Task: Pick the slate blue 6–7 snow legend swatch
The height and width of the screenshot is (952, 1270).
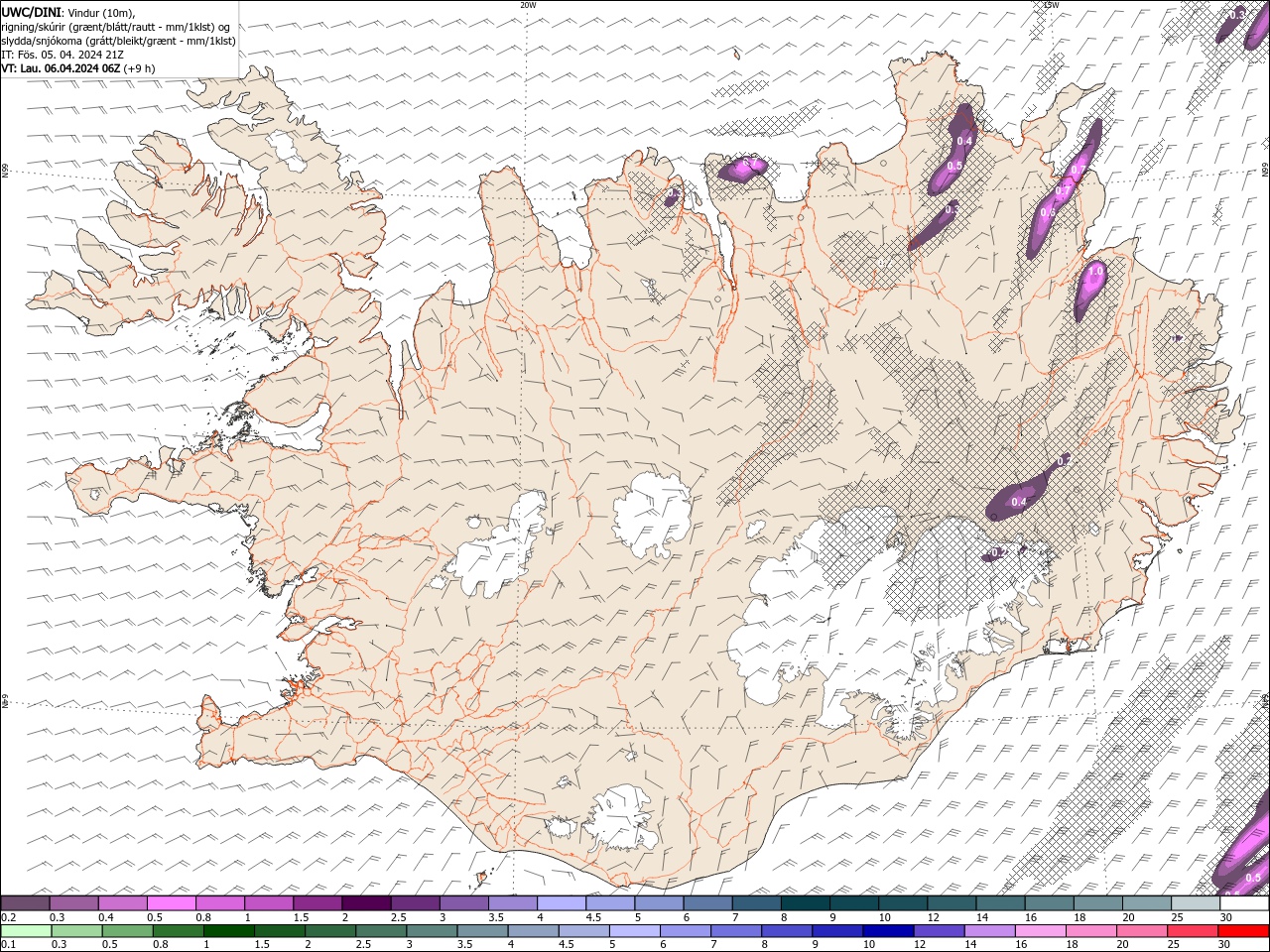Action: click(707, 903)
